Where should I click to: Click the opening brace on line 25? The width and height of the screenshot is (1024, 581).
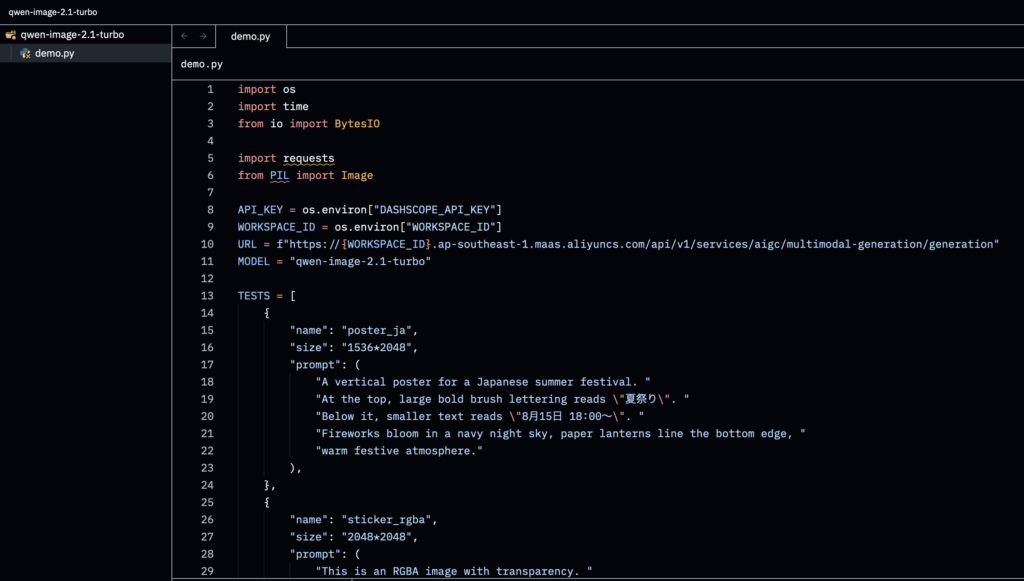[x=267, y=502]
